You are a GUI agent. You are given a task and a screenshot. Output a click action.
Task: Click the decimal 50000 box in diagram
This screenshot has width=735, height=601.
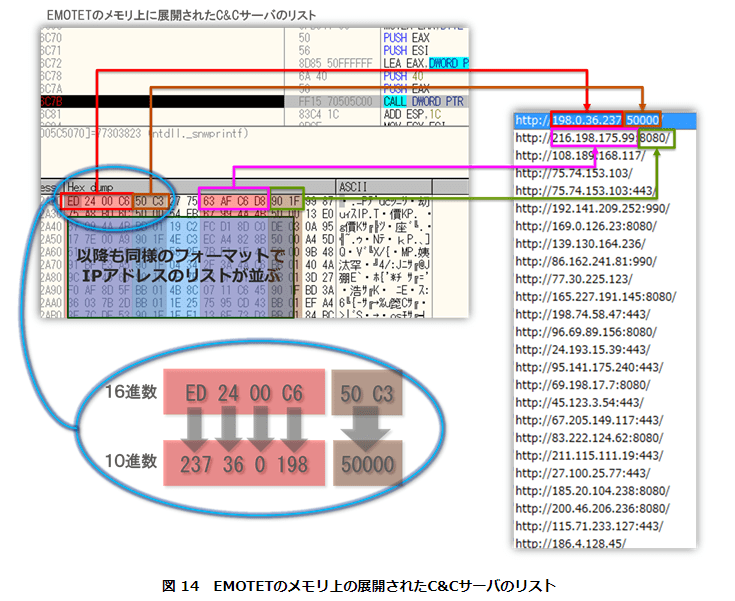point(366,465)
